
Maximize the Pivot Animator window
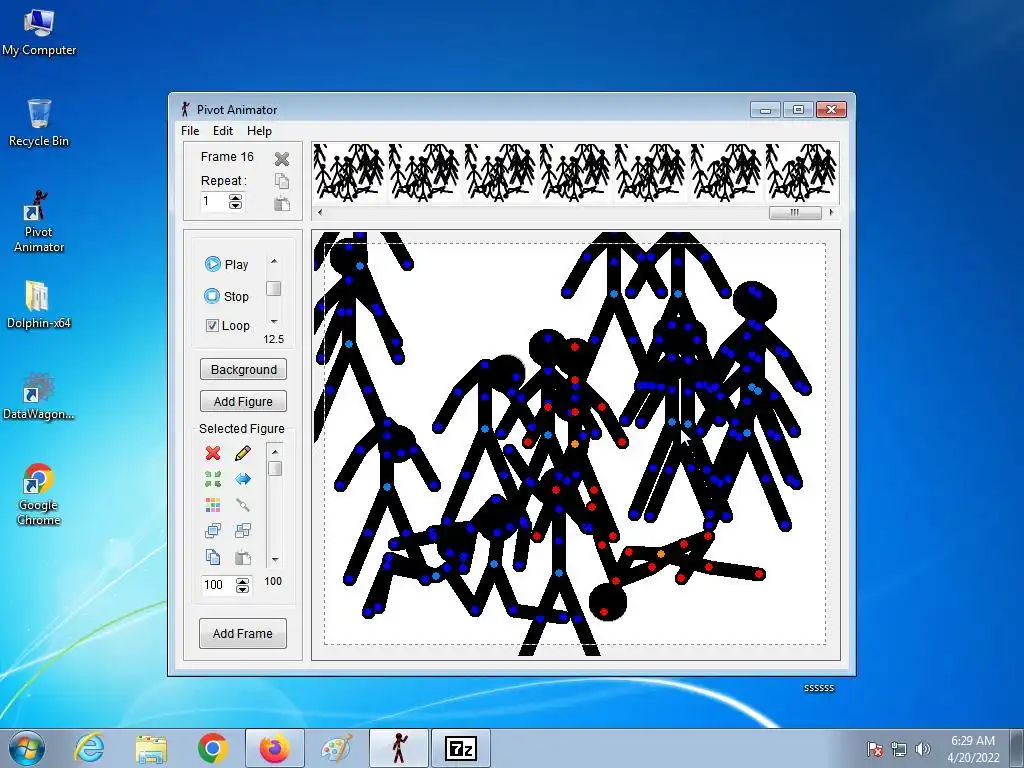click(798, 110)
